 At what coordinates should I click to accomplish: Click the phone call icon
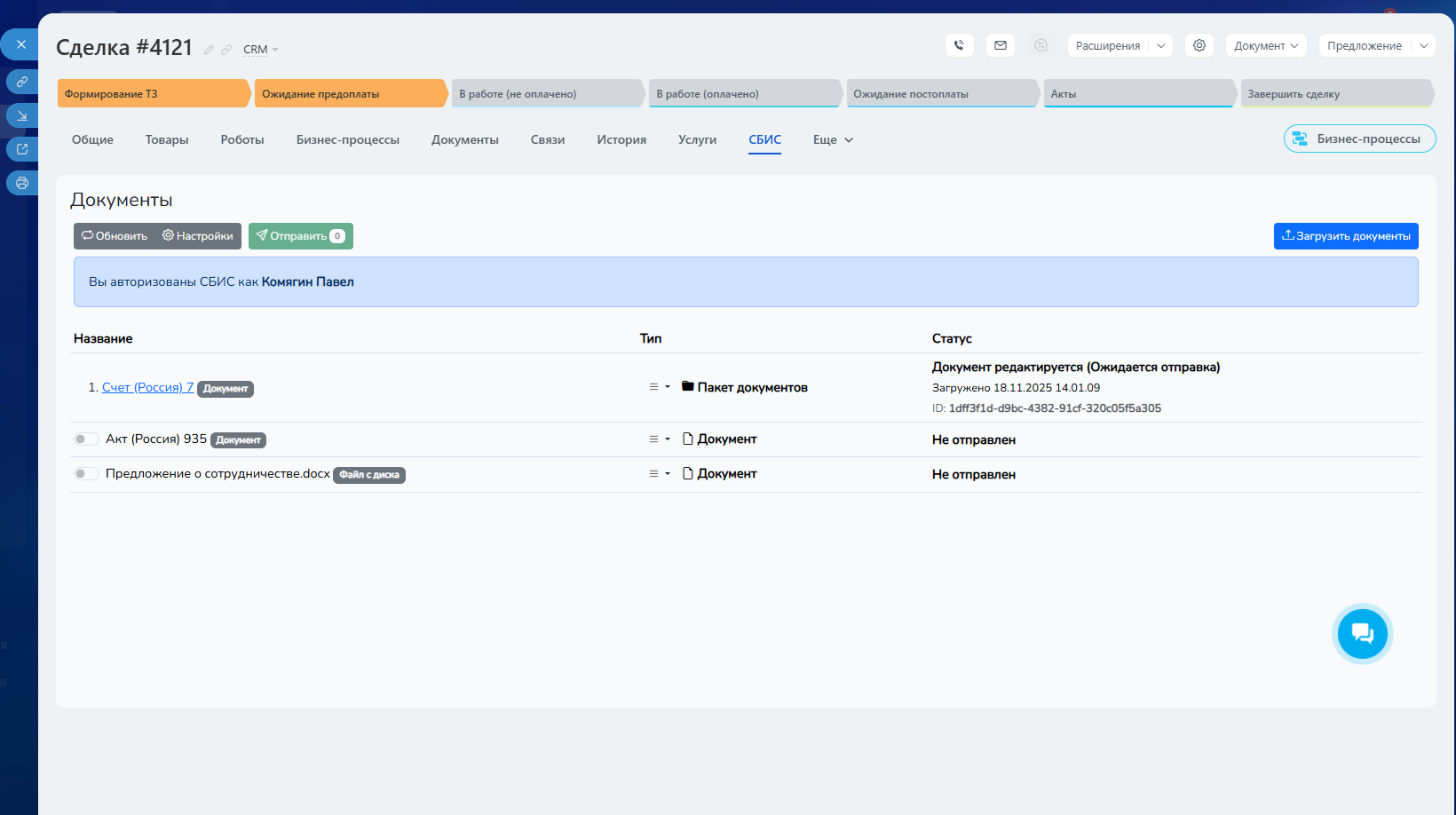(x=959, y=45)
